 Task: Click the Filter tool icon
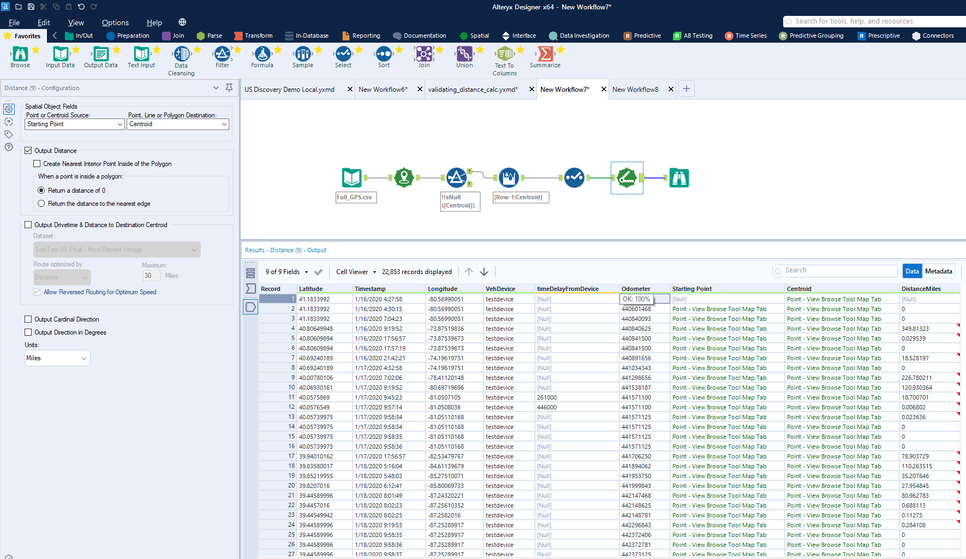point(222,54)
